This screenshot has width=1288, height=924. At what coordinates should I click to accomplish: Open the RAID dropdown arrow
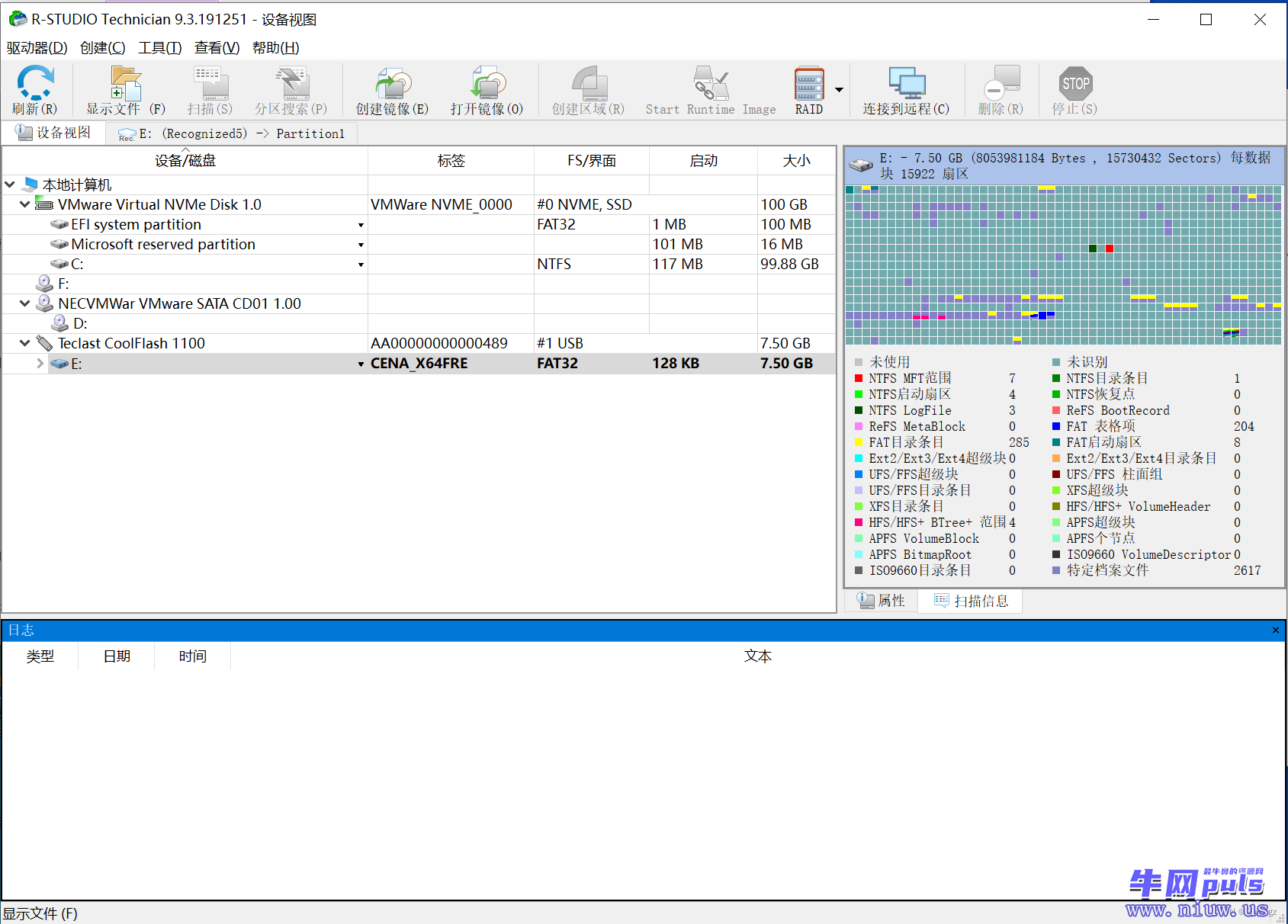tap(839, 90)
